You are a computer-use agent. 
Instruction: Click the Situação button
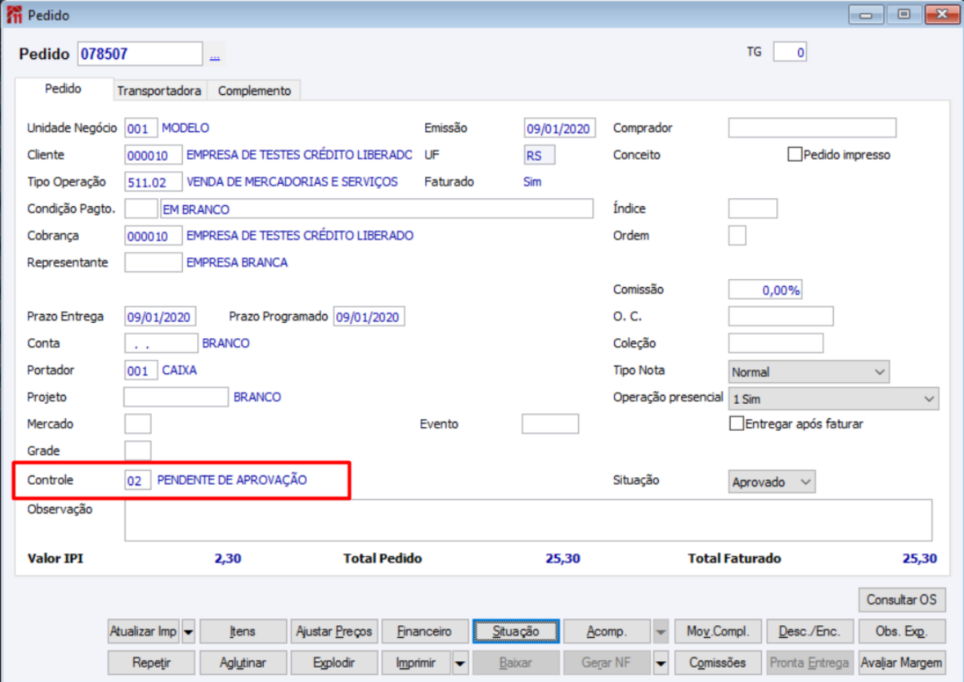[x=516, y=632]
